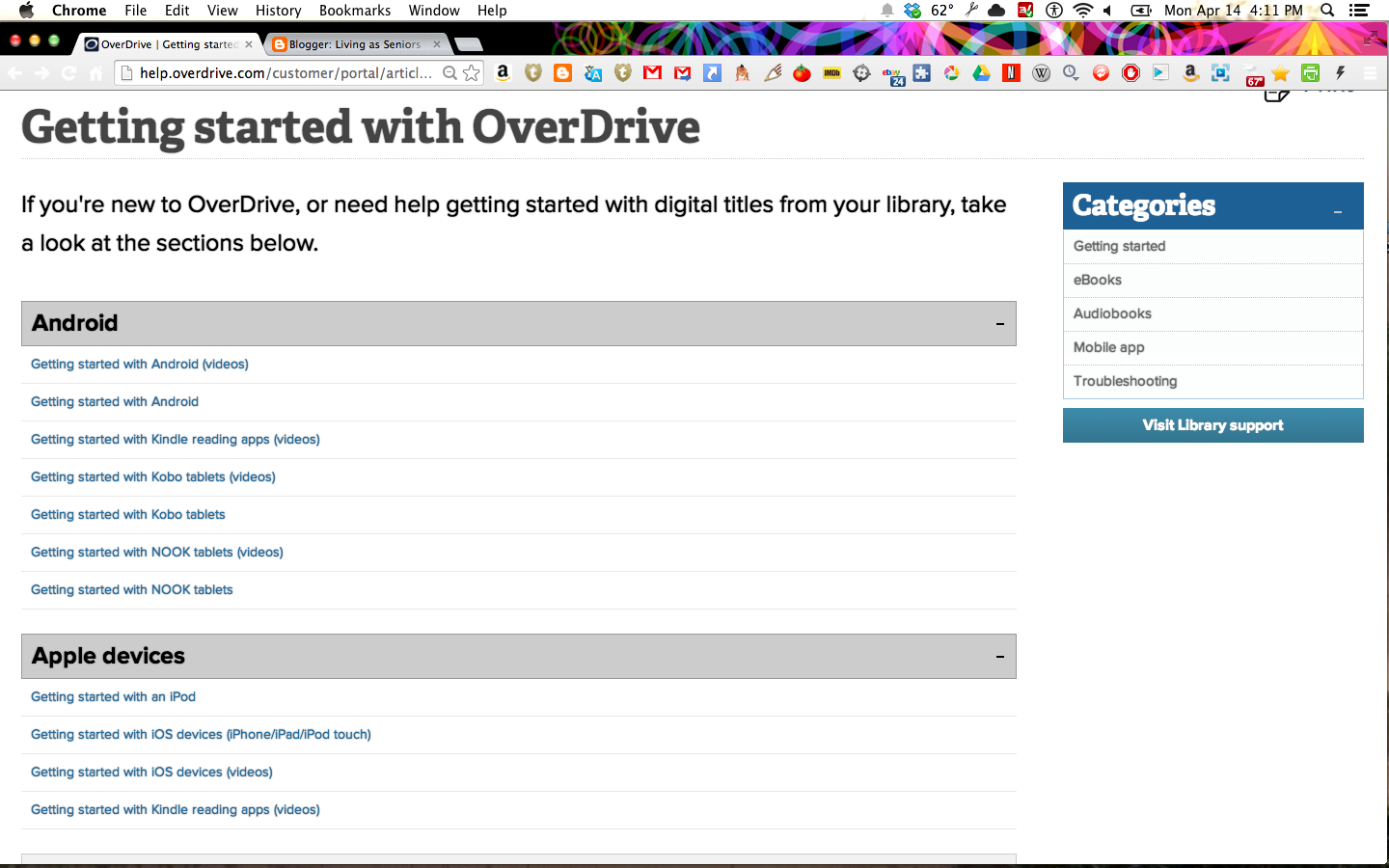Open the Edit menu

pos(177,11)
